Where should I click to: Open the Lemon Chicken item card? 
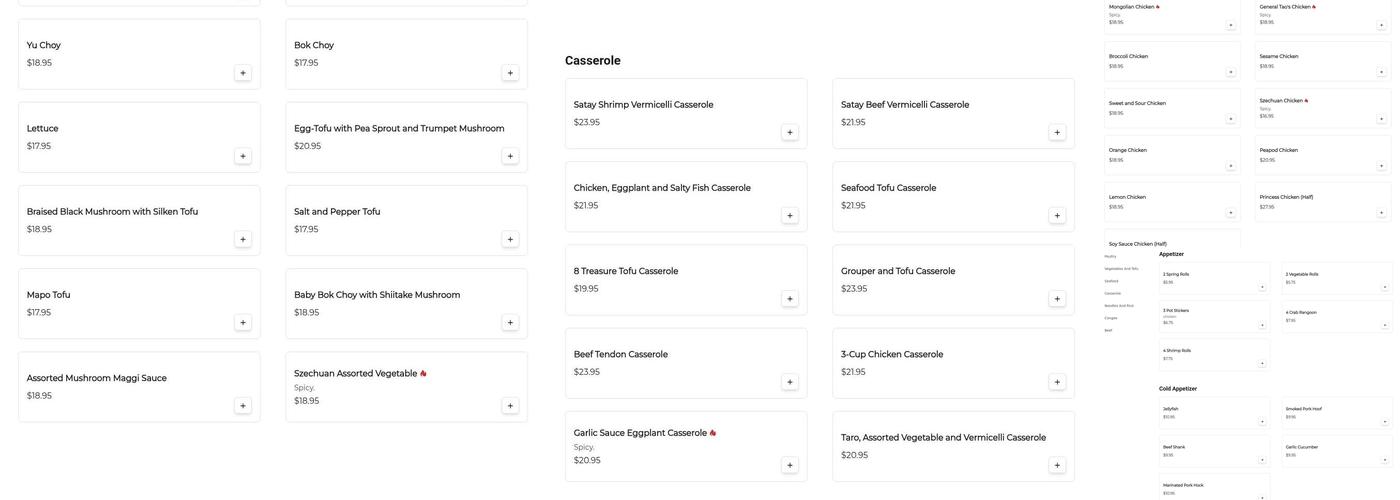pyautogui.click(x=1128, y=197)
